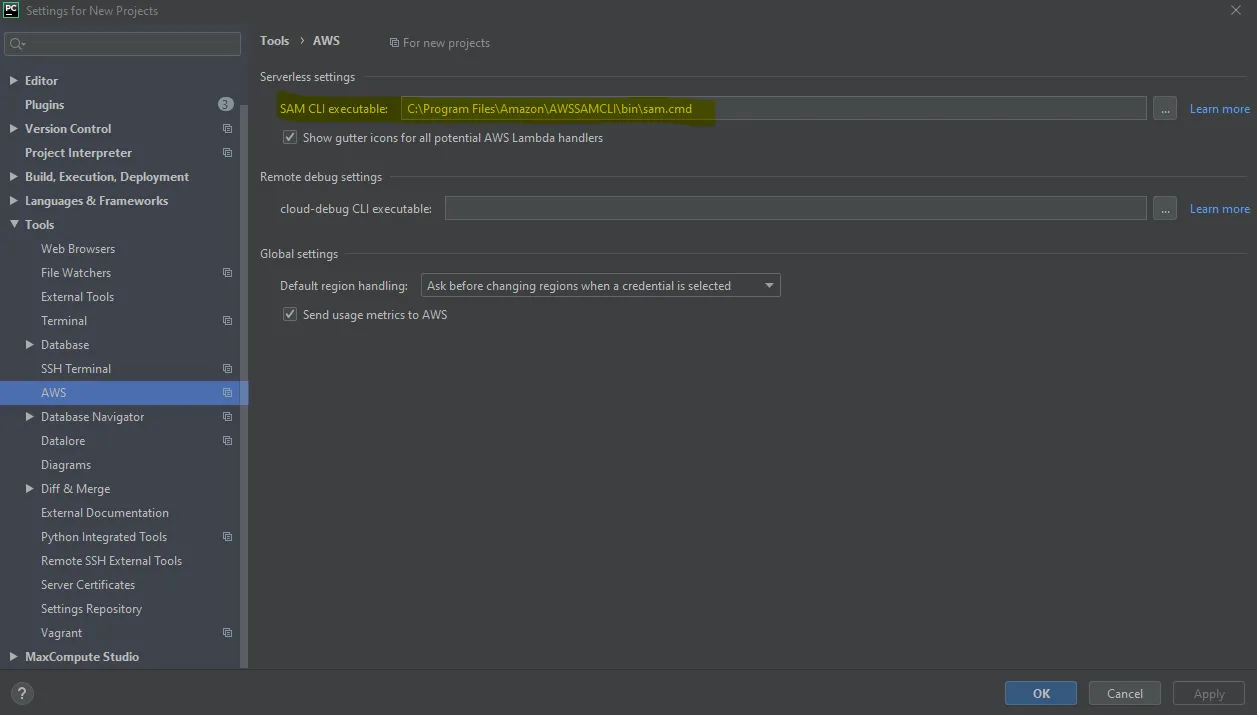The width and height of the screenshot is (1257, 715).
Task: Click into the settings search field
Action: (122, 44)
